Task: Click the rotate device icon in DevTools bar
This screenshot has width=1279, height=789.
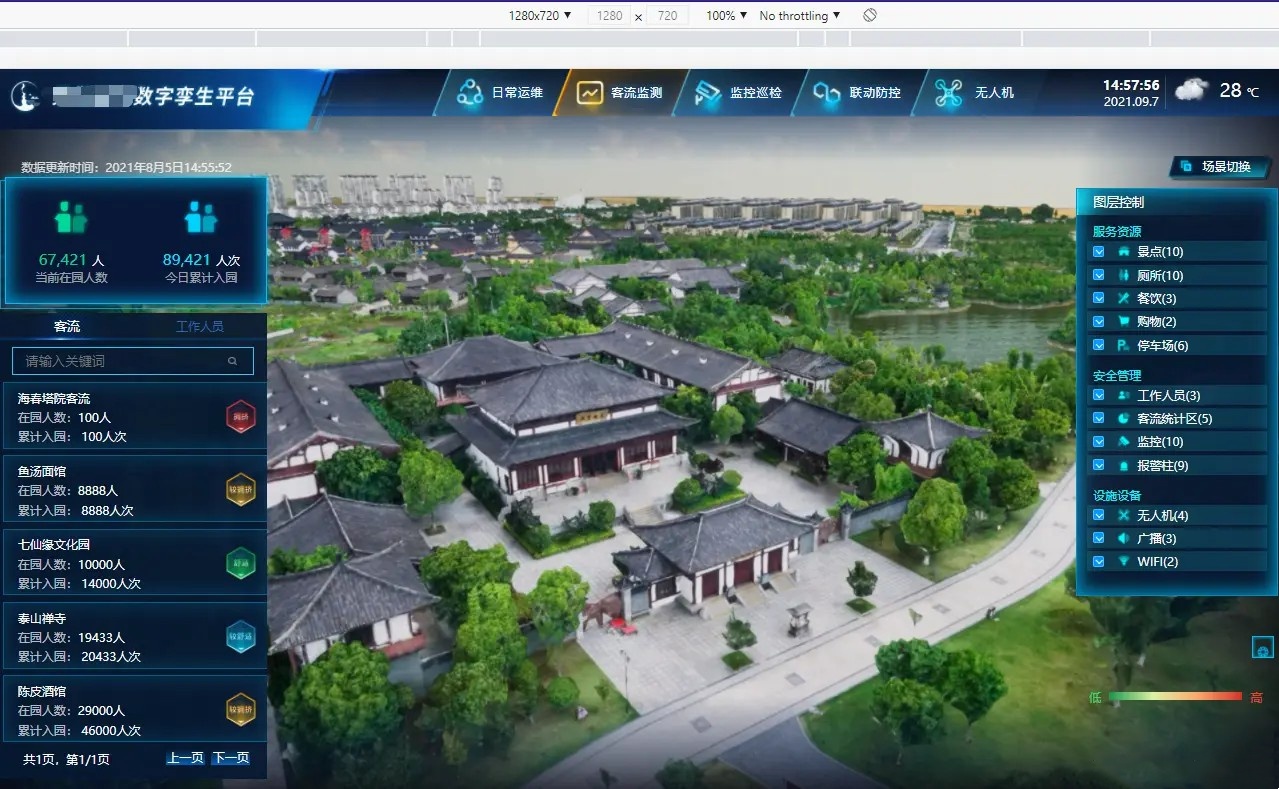Action: [870, 15]
